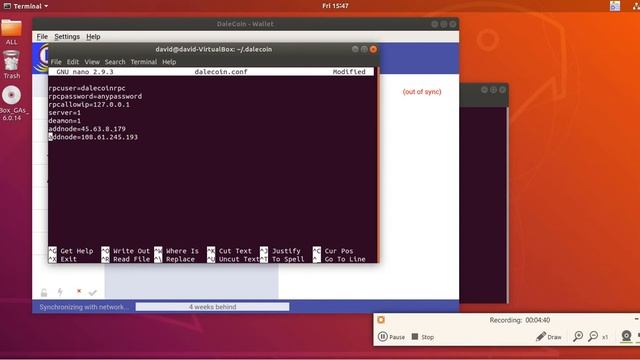Click the addnode=108.61.245.193 line
The width and height of the screenshot is (640, 360).
click(x=93, y=137)
